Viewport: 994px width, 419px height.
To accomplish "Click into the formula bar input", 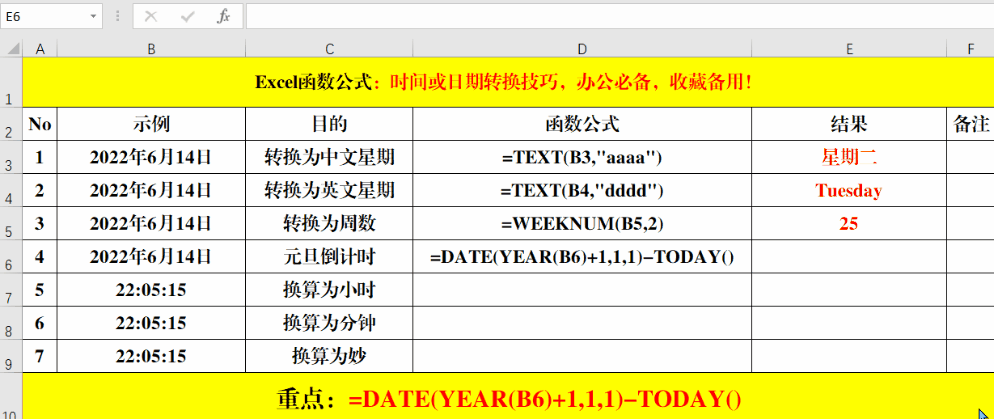I will tap(619, 16).
